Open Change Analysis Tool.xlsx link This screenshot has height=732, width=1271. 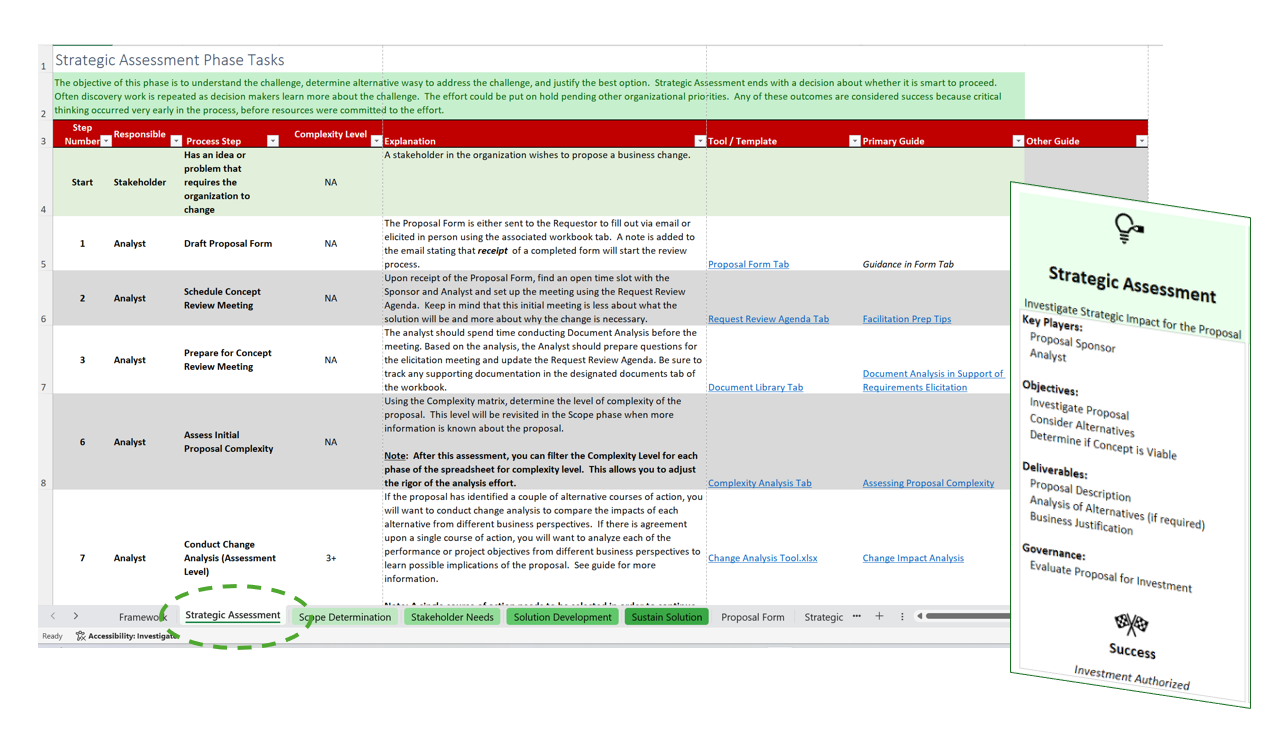click(762, 558)
